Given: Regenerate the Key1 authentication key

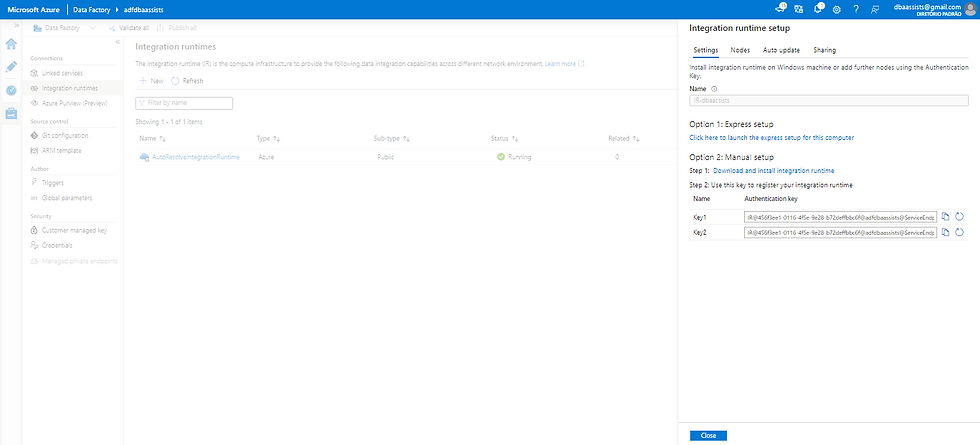Looking at the screenshot, I should point(959,216).
